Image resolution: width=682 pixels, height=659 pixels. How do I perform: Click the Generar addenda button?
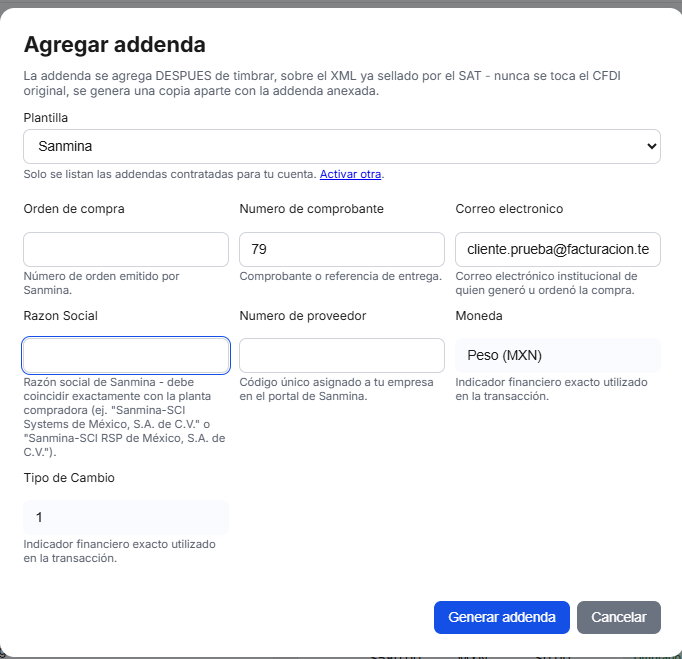tap(501, 617)
